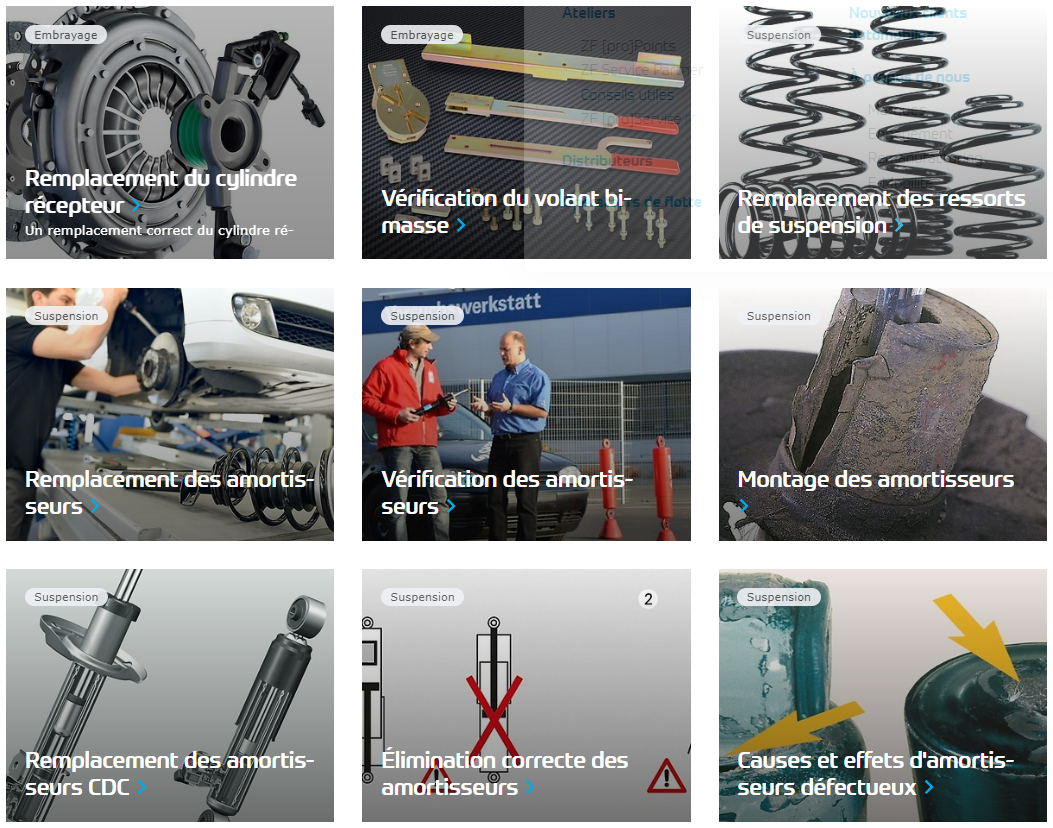Open the "Montage des amortisseurs" article title
Viewport: 1053px width, 828px height.
[876, 479]
